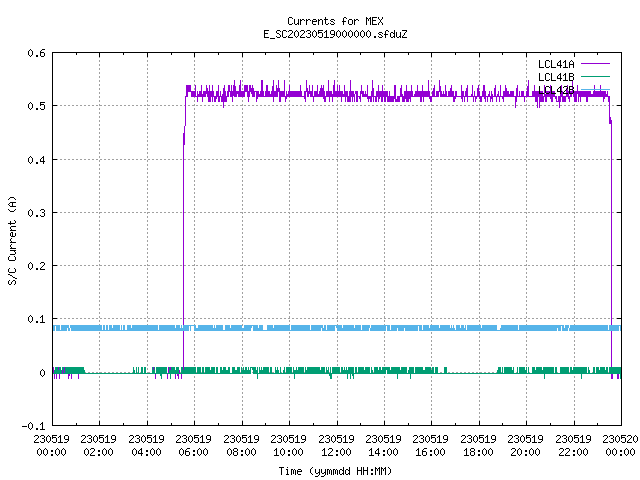Image resolution: width=640 pixels, height=480 pixels.
Task: Click the 230519 04:00 x-axis tick label
Action: [146, 446]
